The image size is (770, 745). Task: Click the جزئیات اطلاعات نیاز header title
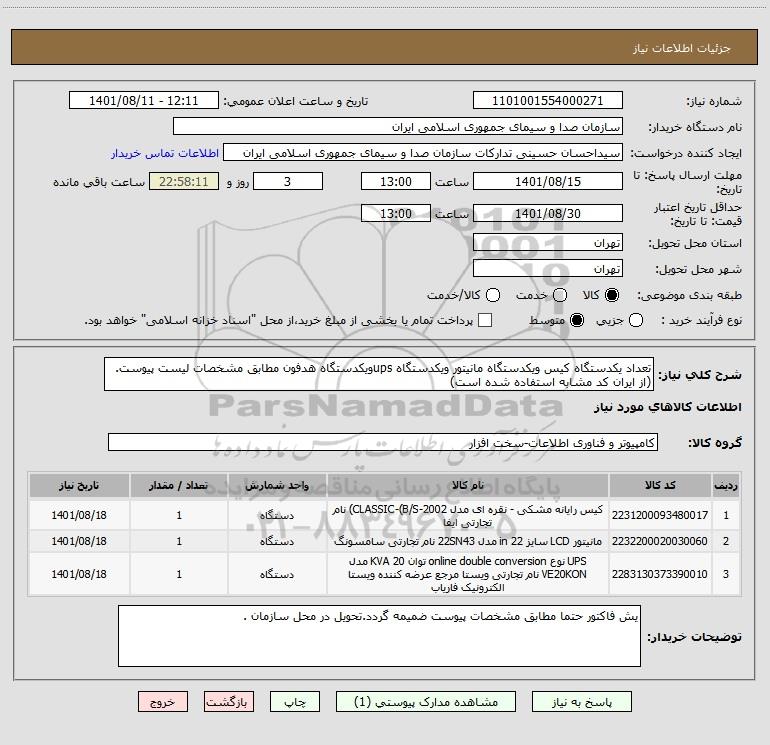click(x=681, y=48)
